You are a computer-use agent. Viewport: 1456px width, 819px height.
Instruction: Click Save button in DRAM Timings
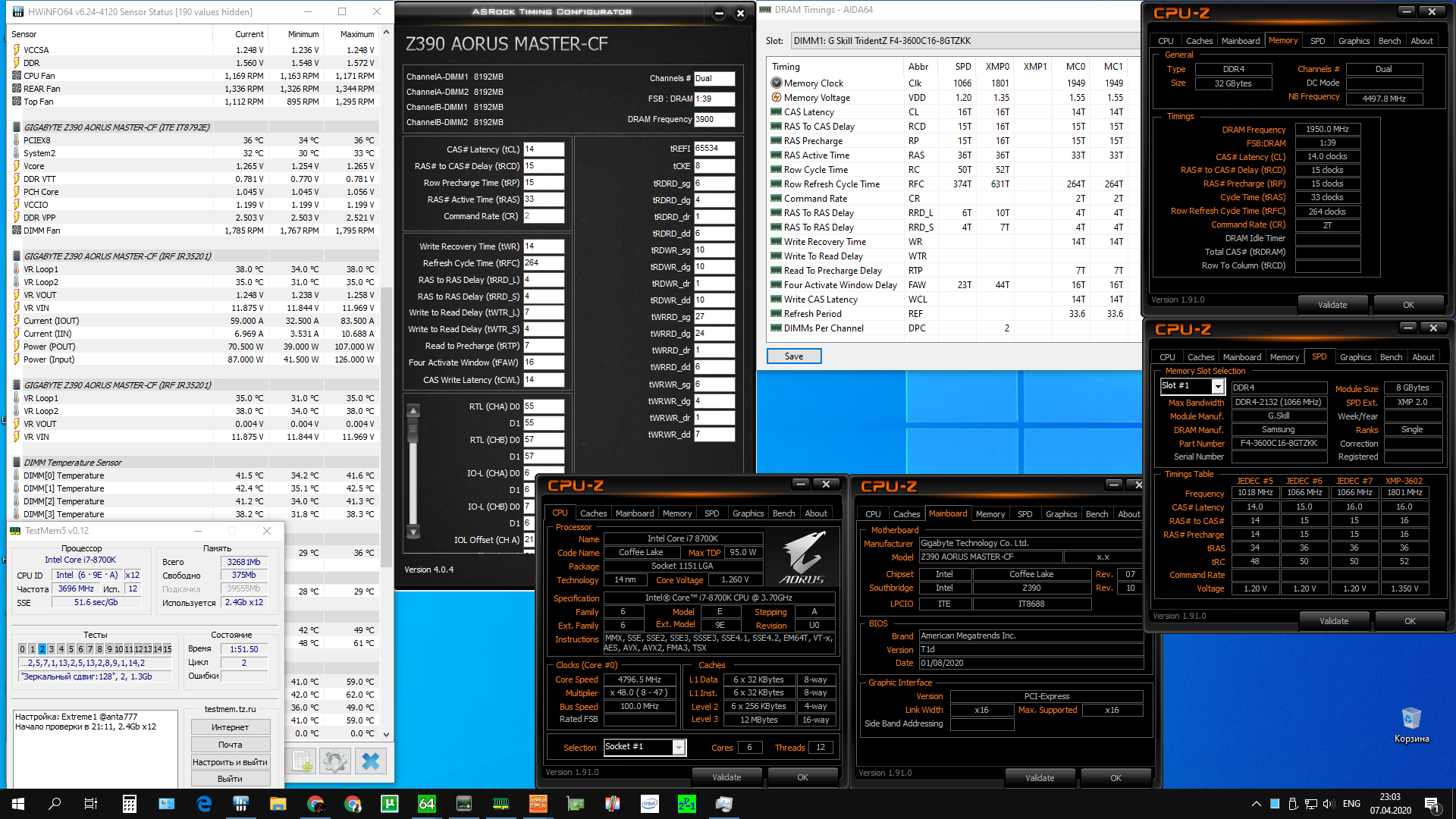(793, 356)
